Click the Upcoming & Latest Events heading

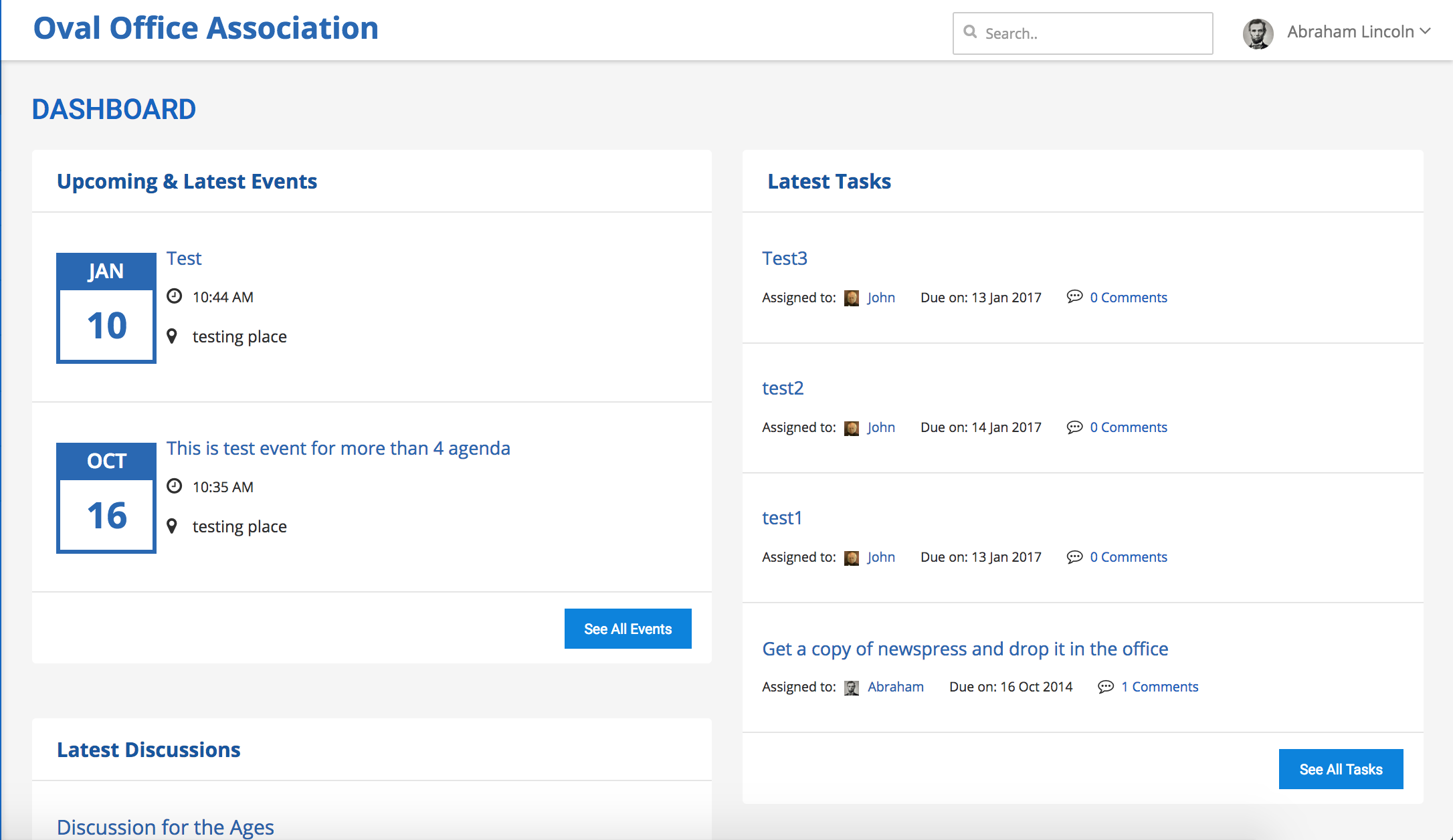[x=187, y=181]
